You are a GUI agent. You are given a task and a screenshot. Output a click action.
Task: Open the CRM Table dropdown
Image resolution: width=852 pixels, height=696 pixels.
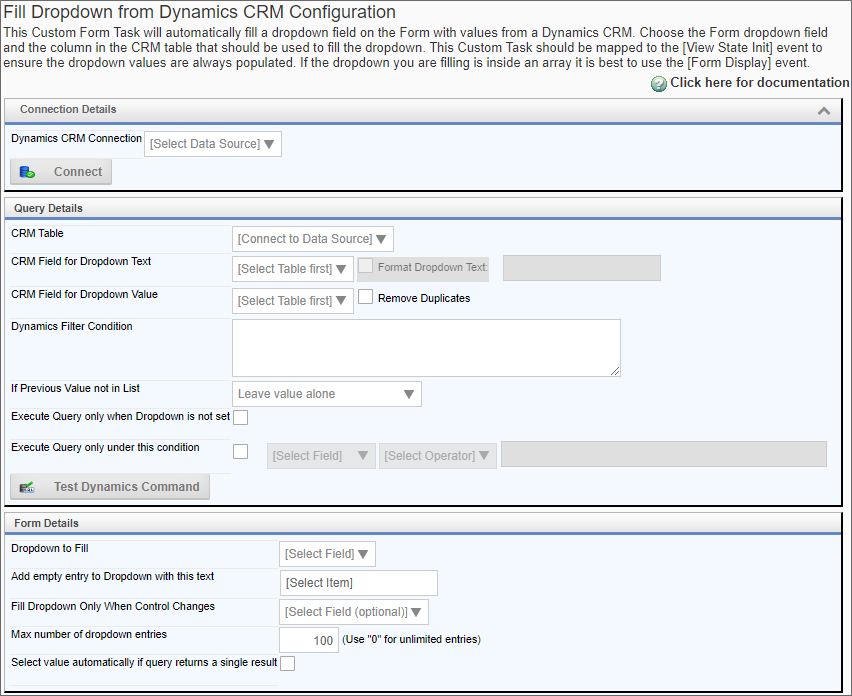312,239
